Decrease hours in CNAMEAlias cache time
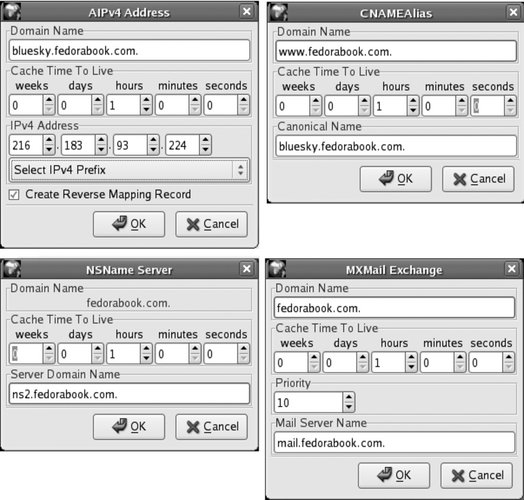524x500 pixels. pyautogui.click(x=413, y=111)
